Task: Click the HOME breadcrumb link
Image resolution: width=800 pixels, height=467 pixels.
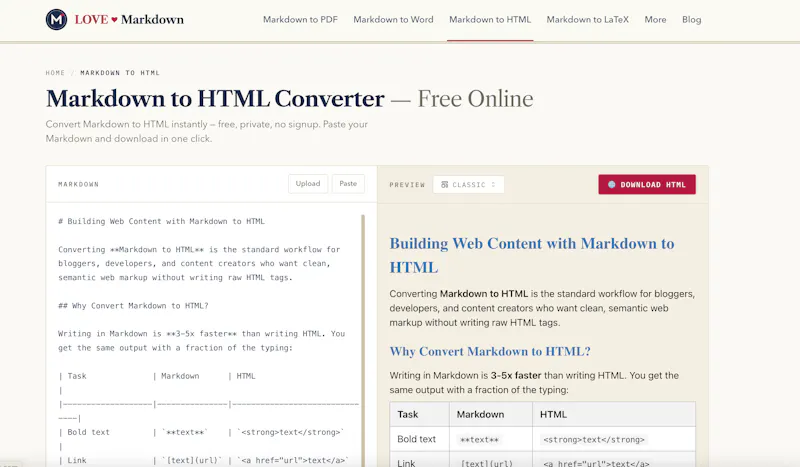Action: 55,73
